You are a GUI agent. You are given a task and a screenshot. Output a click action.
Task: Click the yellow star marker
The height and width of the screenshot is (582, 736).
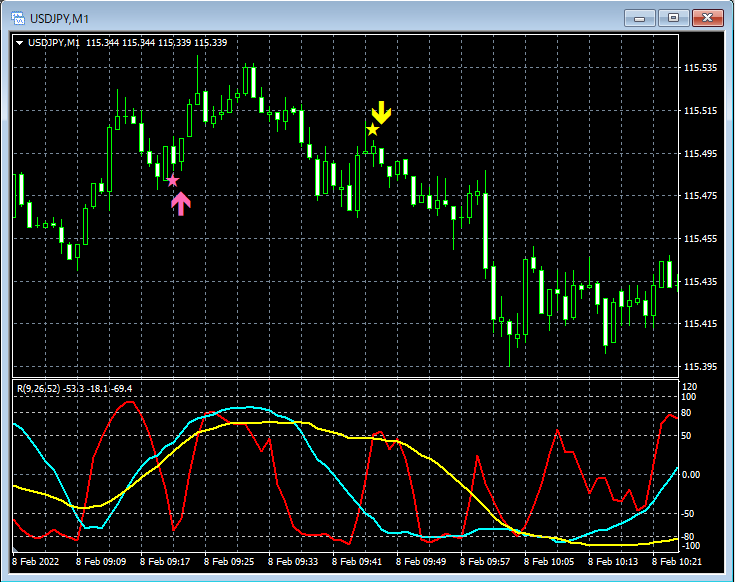click(x=372, y=130)
